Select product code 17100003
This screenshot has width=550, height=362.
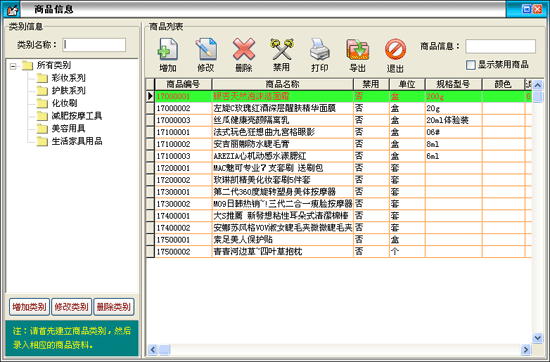pos(173,156)
